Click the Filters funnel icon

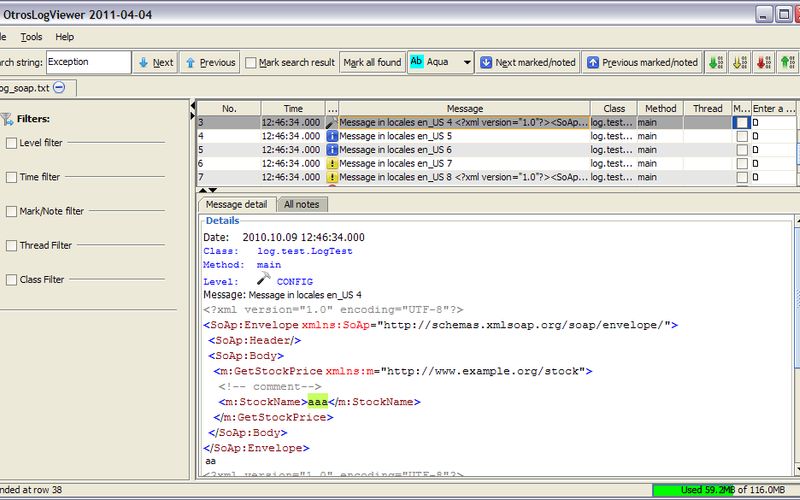pyautogui.click(x=6, y=118)
